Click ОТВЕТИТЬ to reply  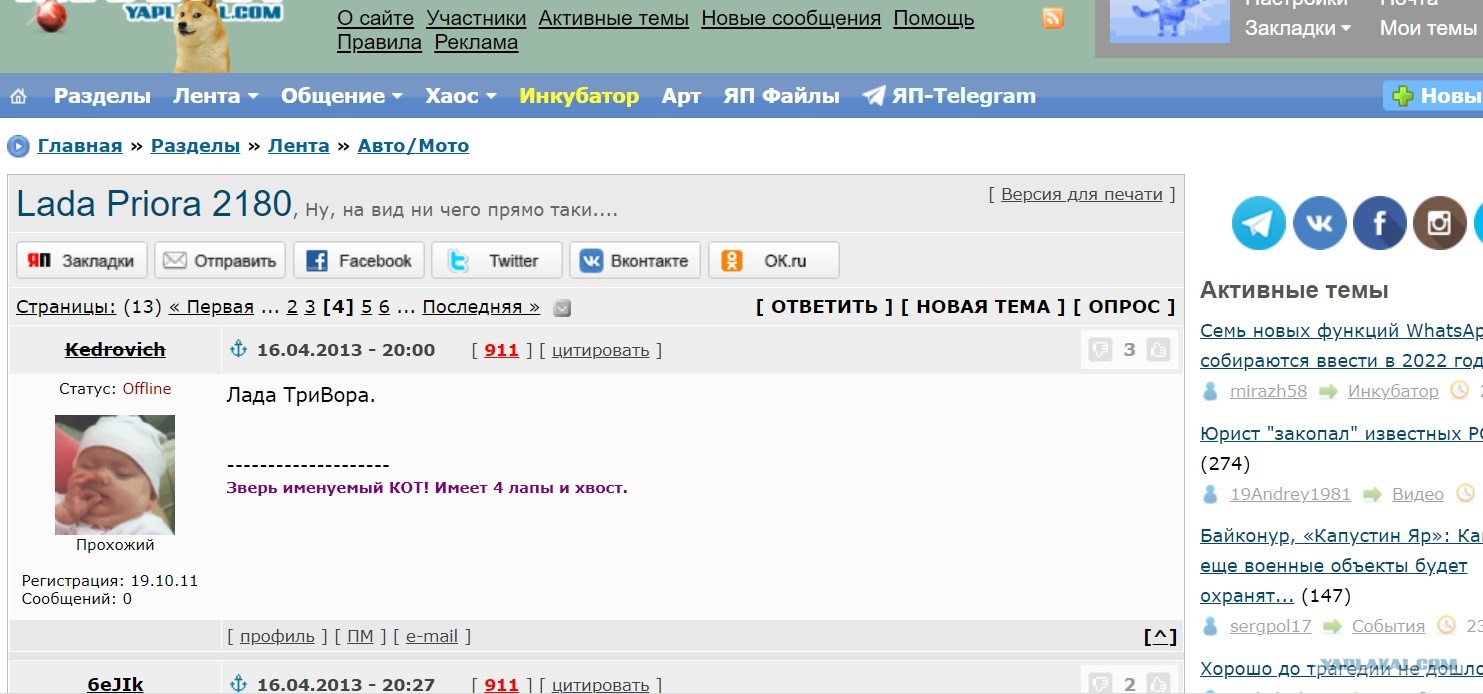824,307
